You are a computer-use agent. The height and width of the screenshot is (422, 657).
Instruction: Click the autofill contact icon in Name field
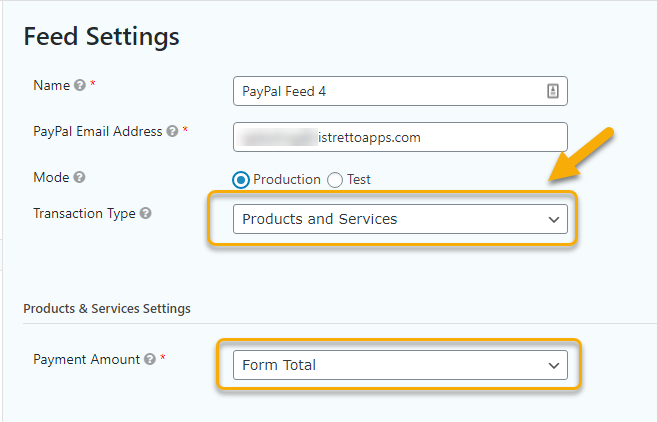pos(553,91)
